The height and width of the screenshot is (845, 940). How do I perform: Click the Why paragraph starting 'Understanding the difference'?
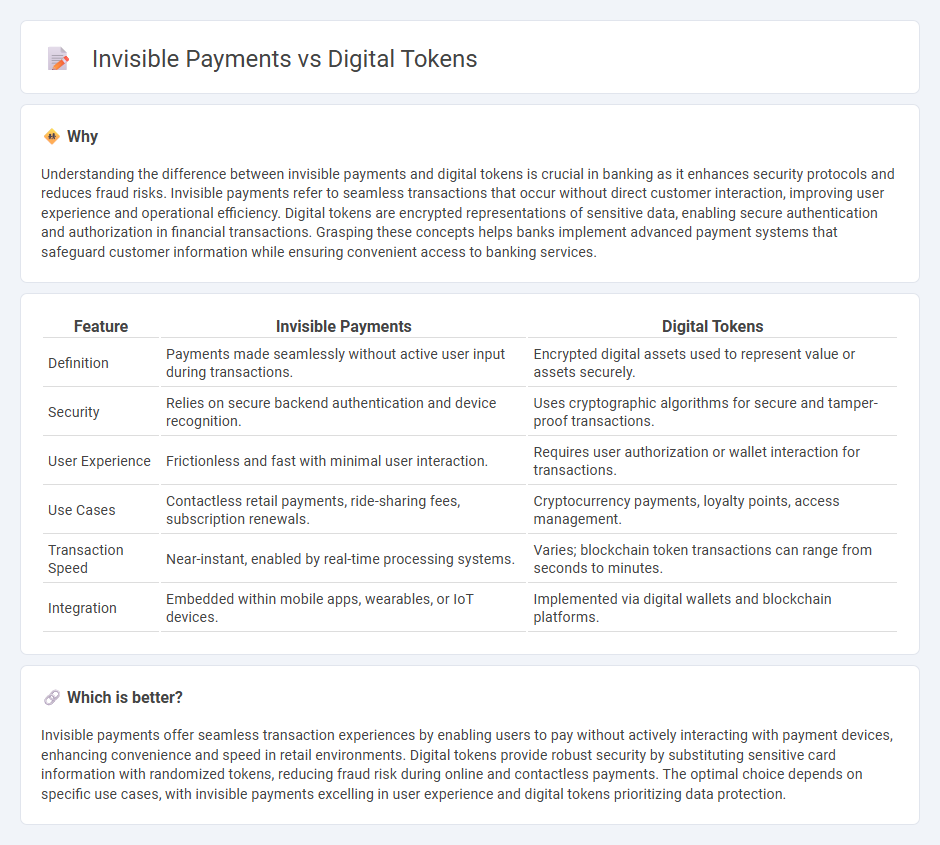pos(468,213)
